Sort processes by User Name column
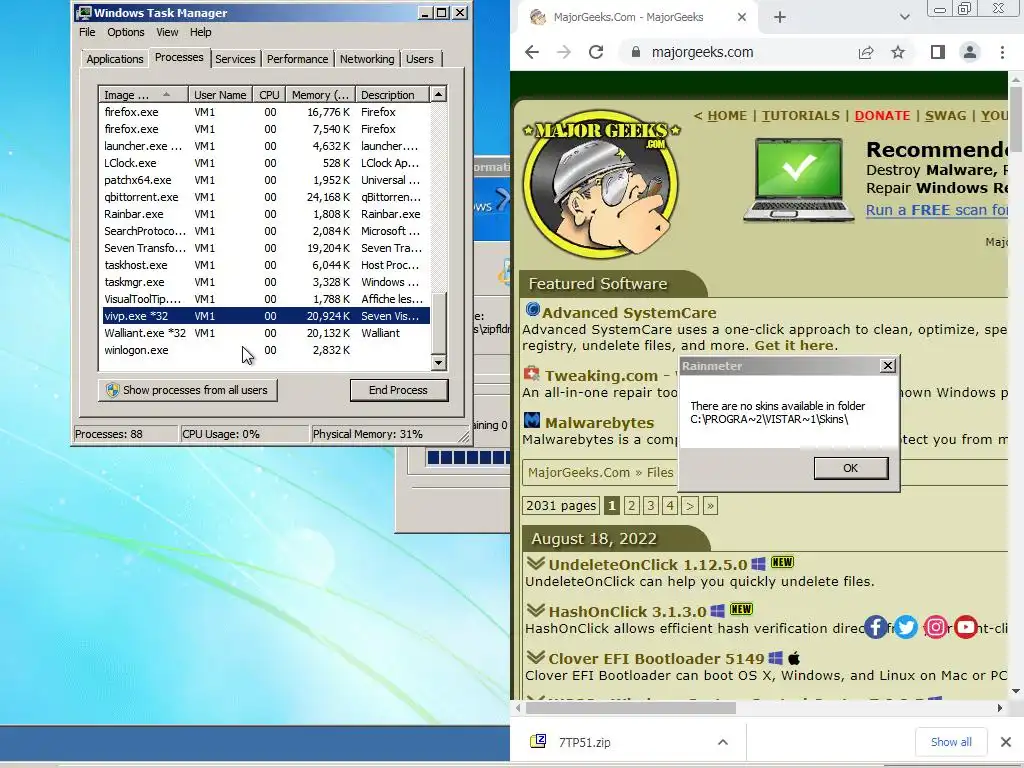 coord(220,95)
